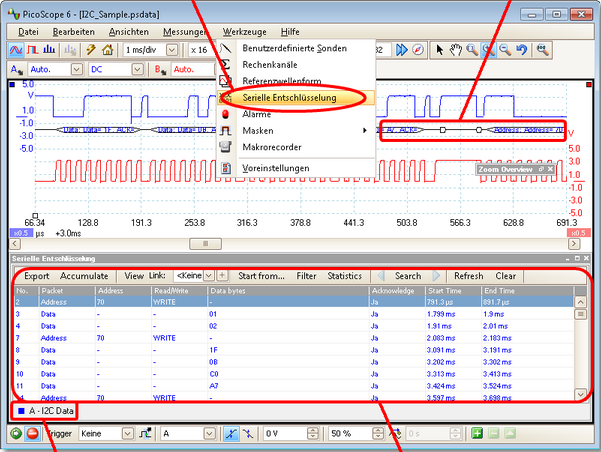Click the fast-forward double arrow icon
The image size is (601, 452).
[x=402, y=50]
